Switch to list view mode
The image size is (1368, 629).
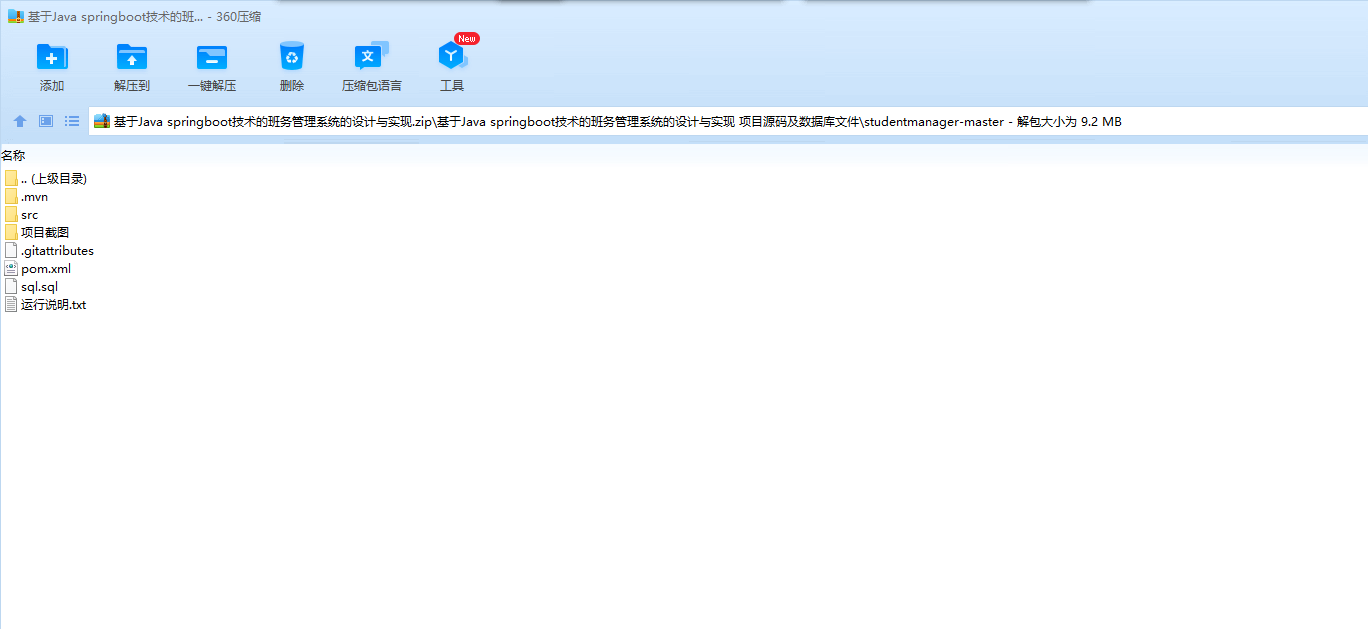72,121
